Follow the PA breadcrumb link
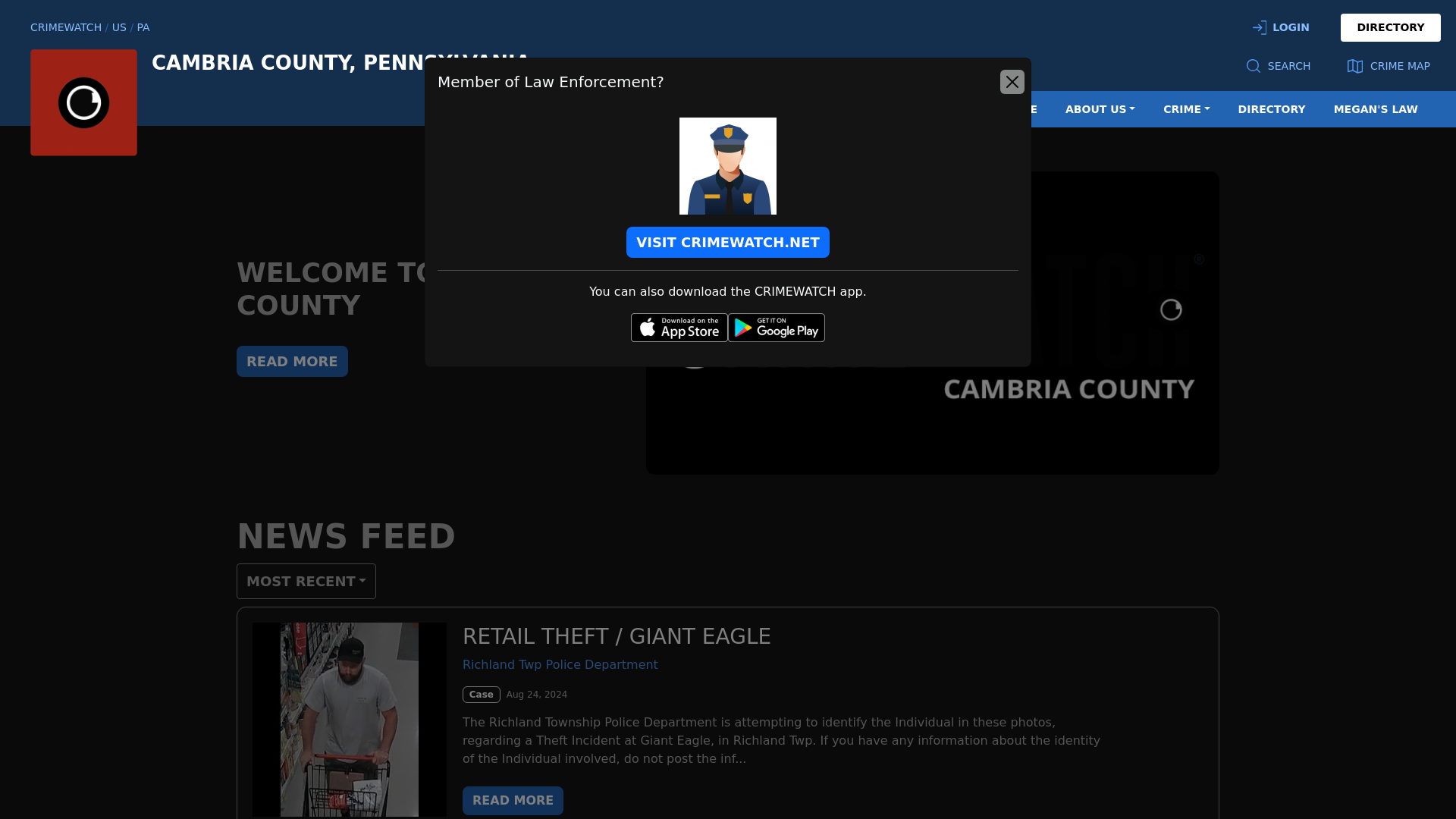Screen dimensions: 1456x819 143,27
